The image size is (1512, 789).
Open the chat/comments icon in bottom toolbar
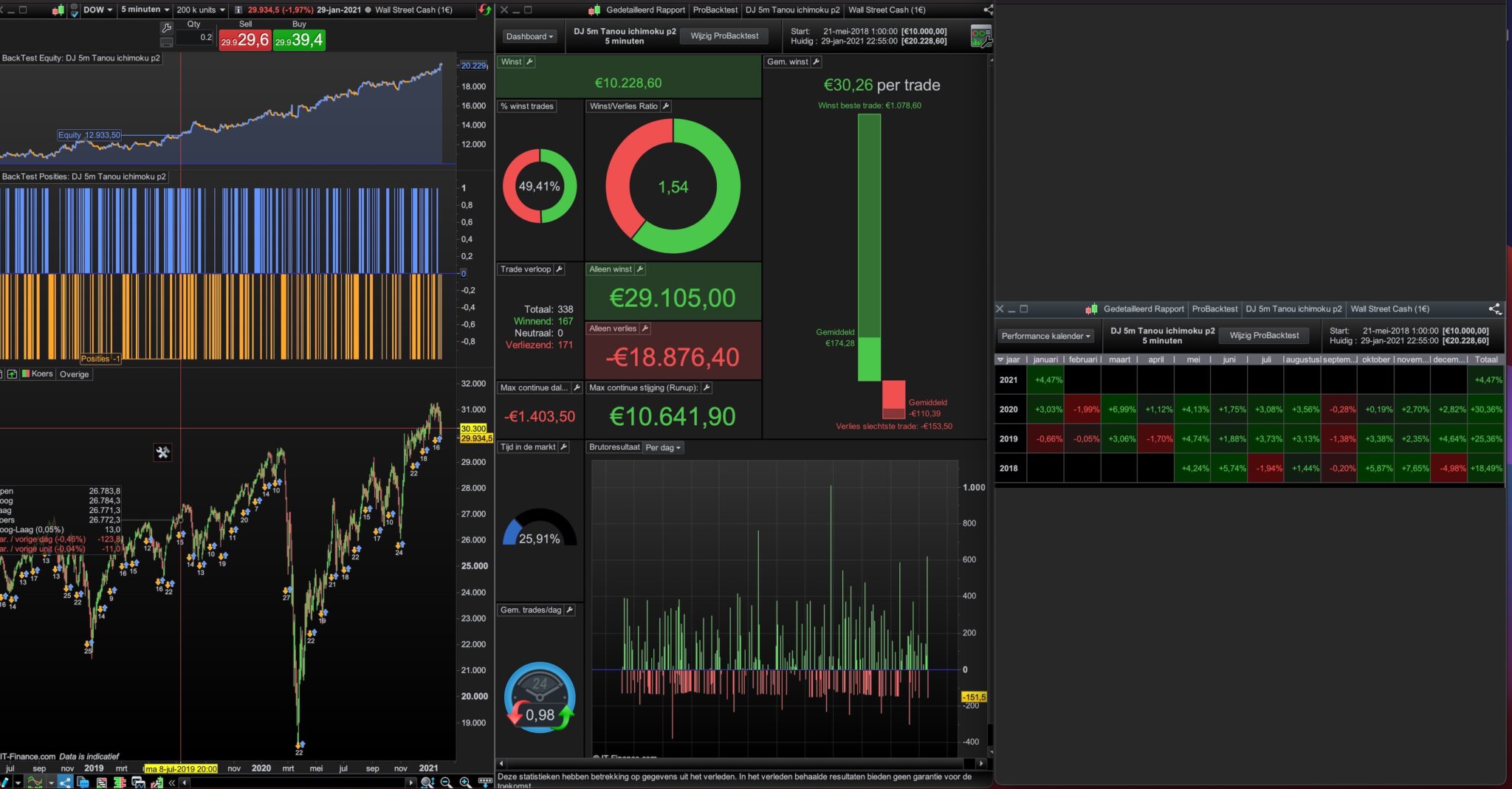(83, 782)
